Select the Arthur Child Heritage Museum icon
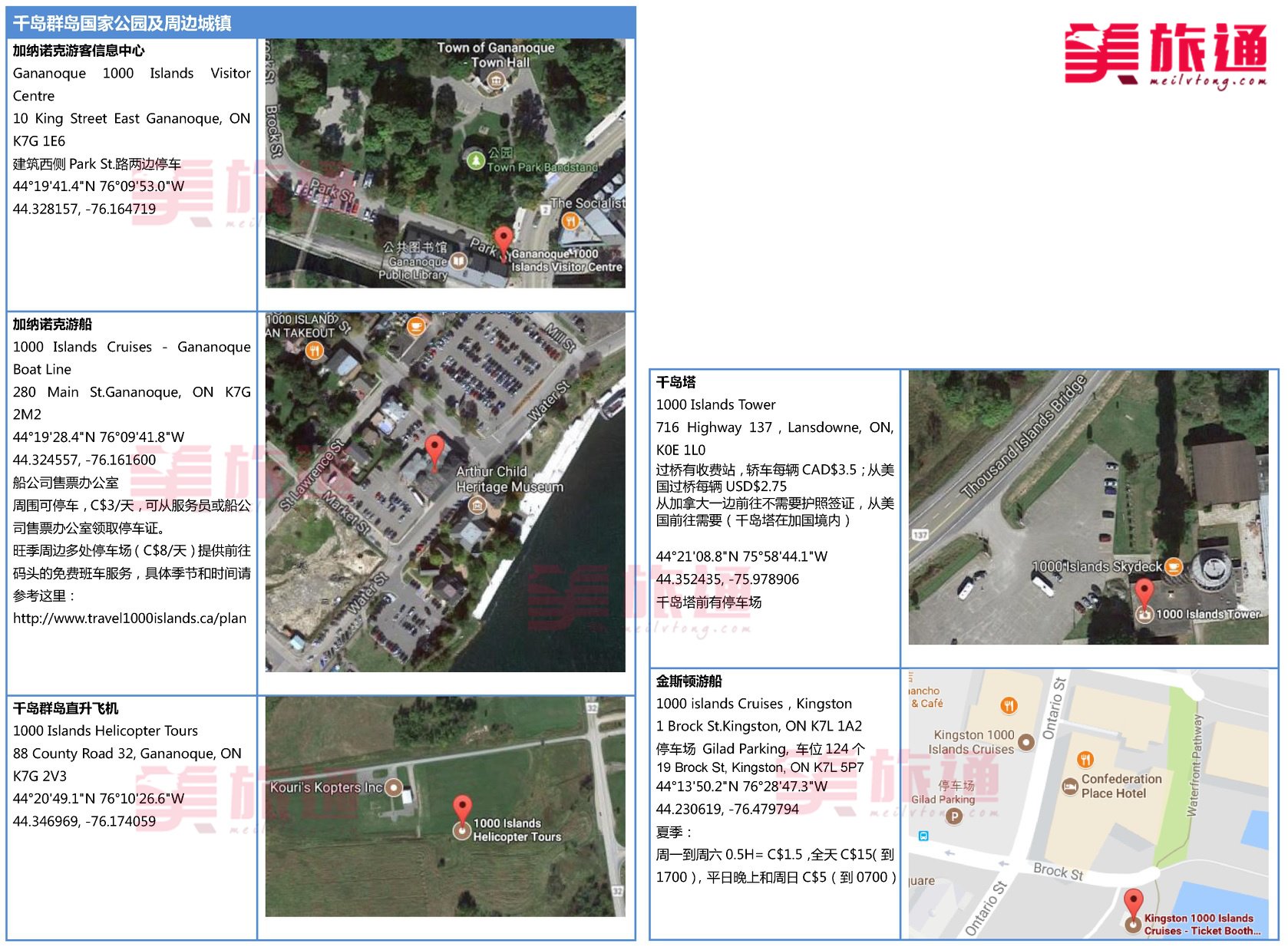The image size is (1288, 950). click(477, 505)
